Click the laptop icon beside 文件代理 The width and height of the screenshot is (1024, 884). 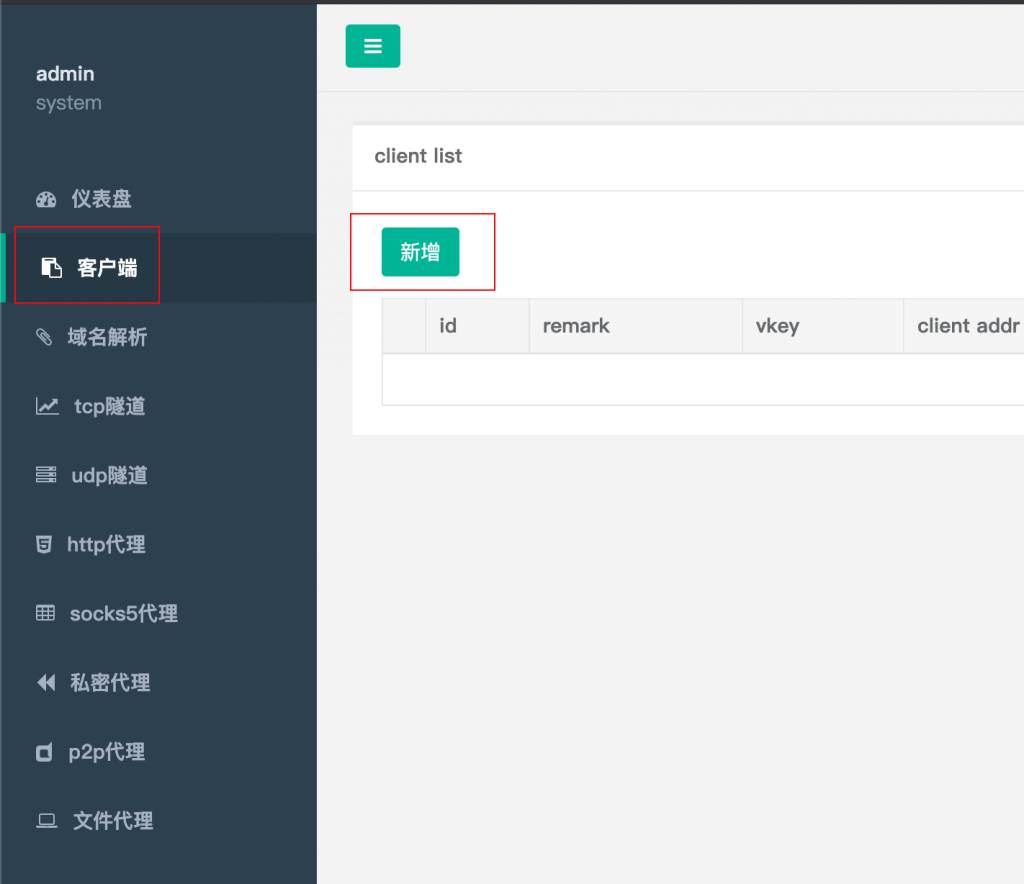click(x=46, y=821)
